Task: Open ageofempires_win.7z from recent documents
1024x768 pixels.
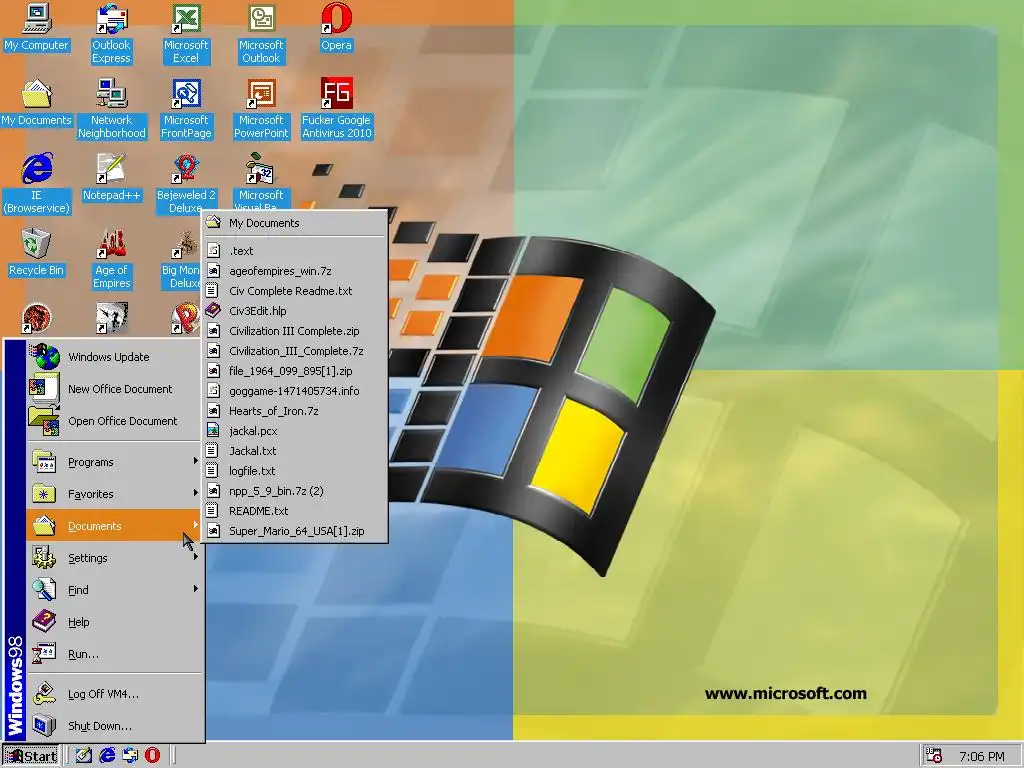Action: tap(295, 270)
